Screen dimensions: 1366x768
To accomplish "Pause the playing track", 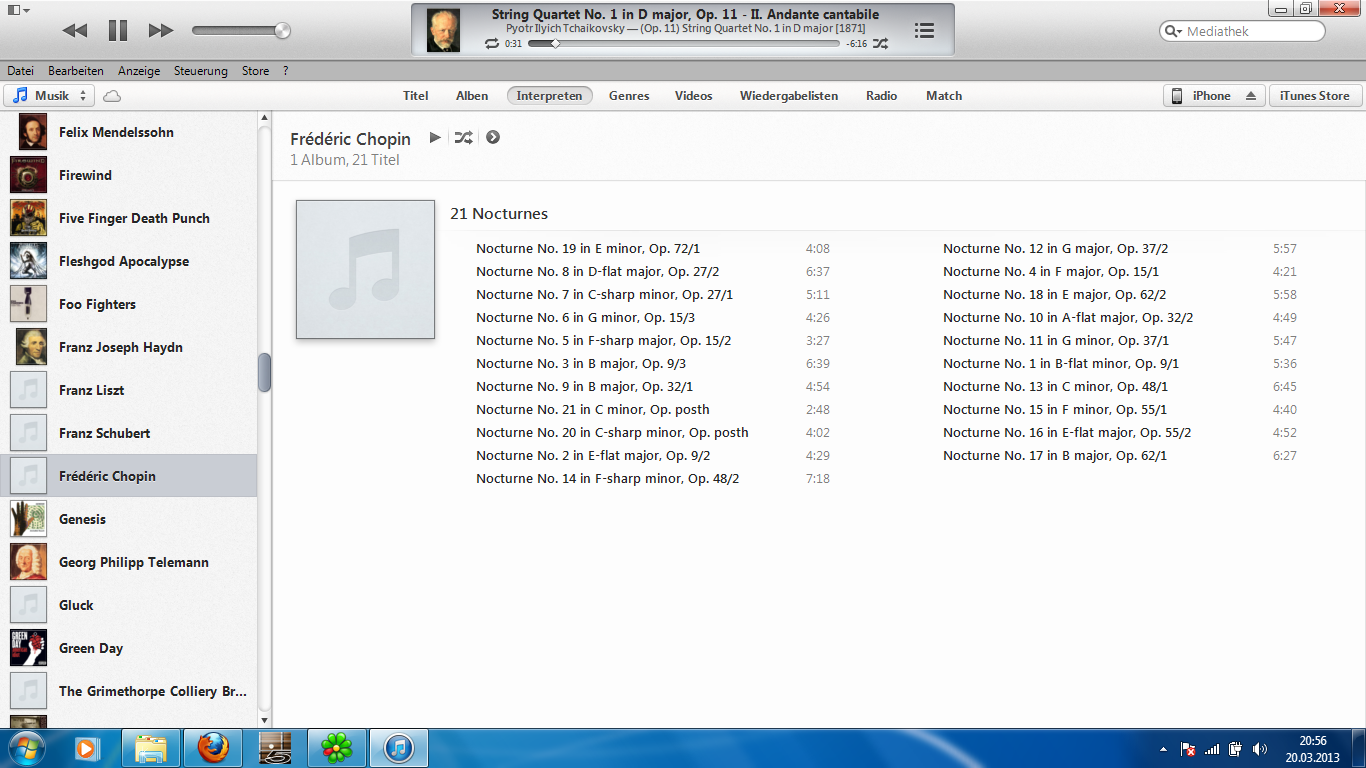I will tap(118, 31).
